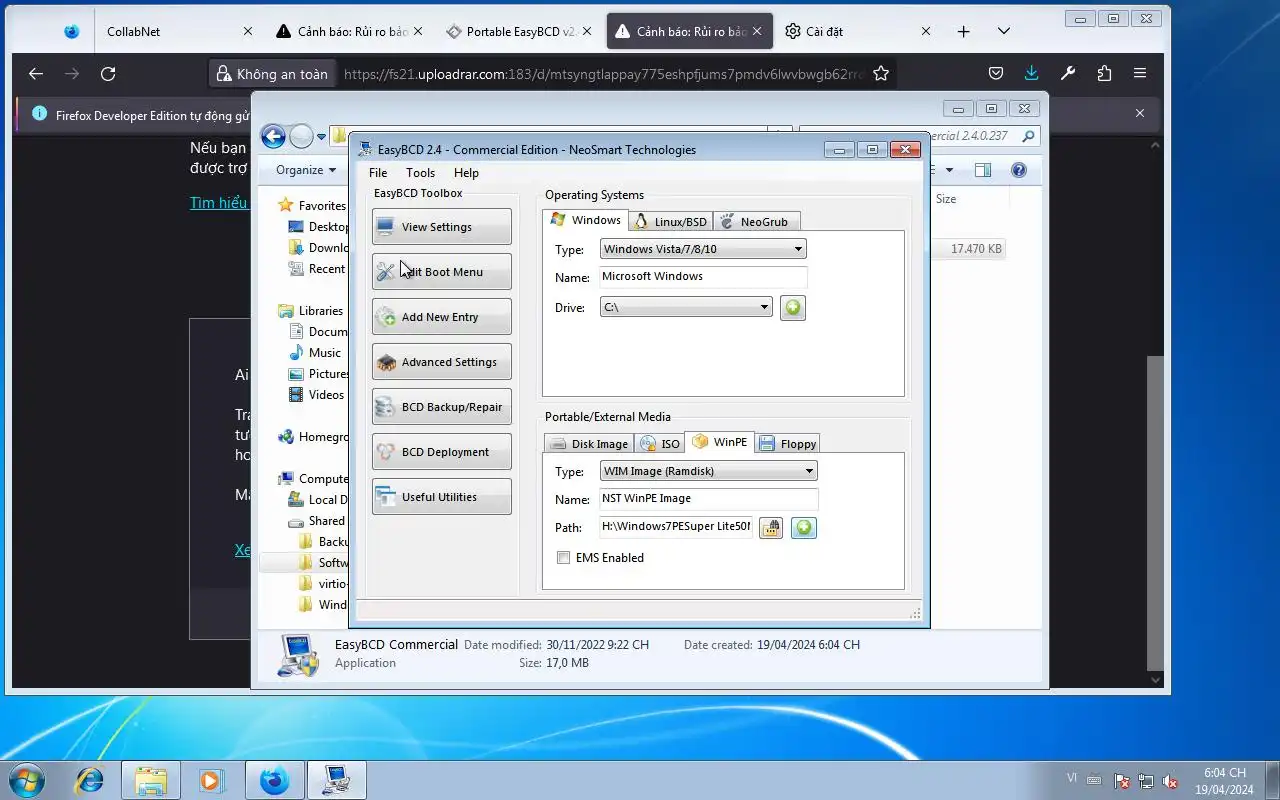The width and height of the screenshot is (1280, 800).
Task: Click the NST WinPE Image name field
Action: coord(709,498)
